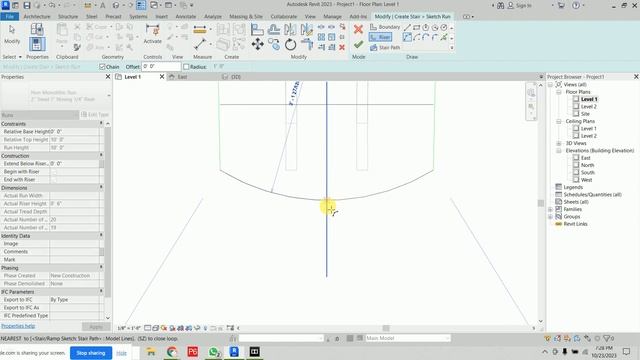Finish edit mode with green checkmark
Viewport: 640px width, 360px height.
[x=358, y=44]
